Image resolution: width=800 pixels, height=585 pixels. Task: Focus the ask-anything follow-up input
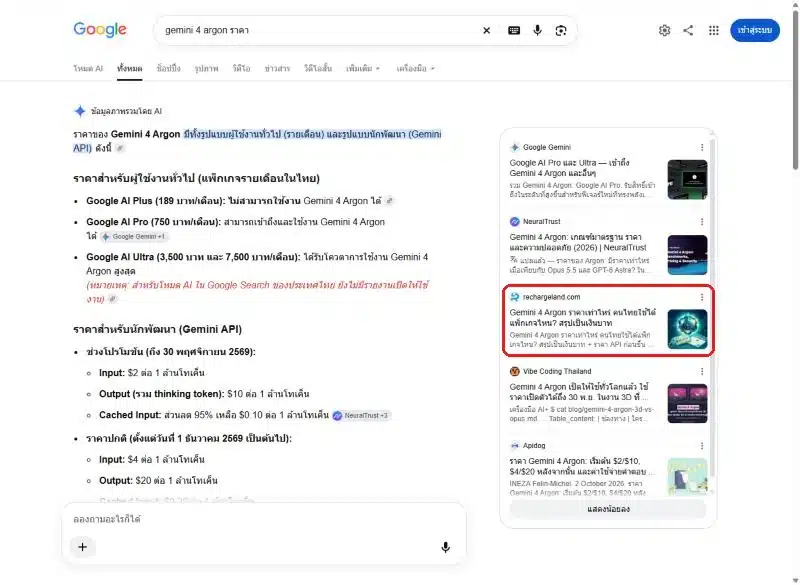coord(264,520)
